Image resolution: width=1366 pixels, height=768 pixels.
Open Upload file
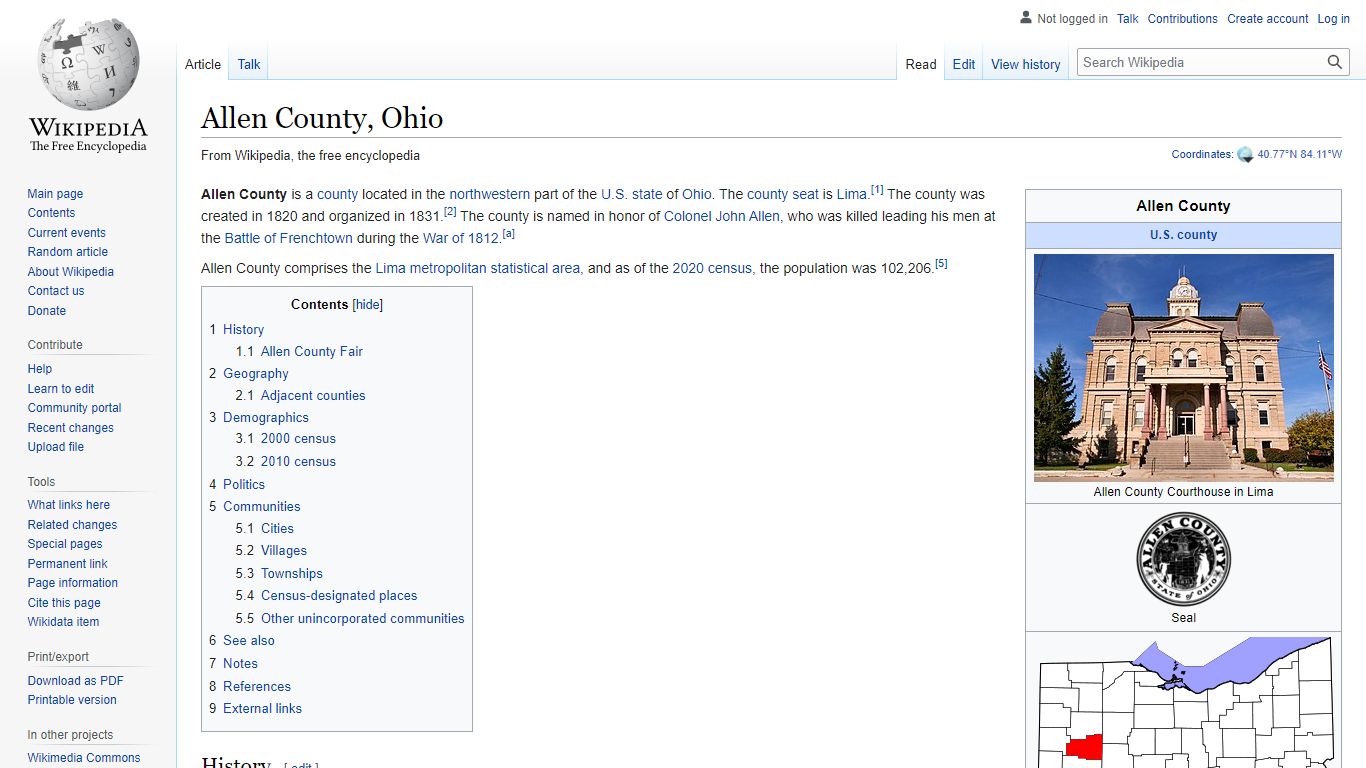pos(56,447)
